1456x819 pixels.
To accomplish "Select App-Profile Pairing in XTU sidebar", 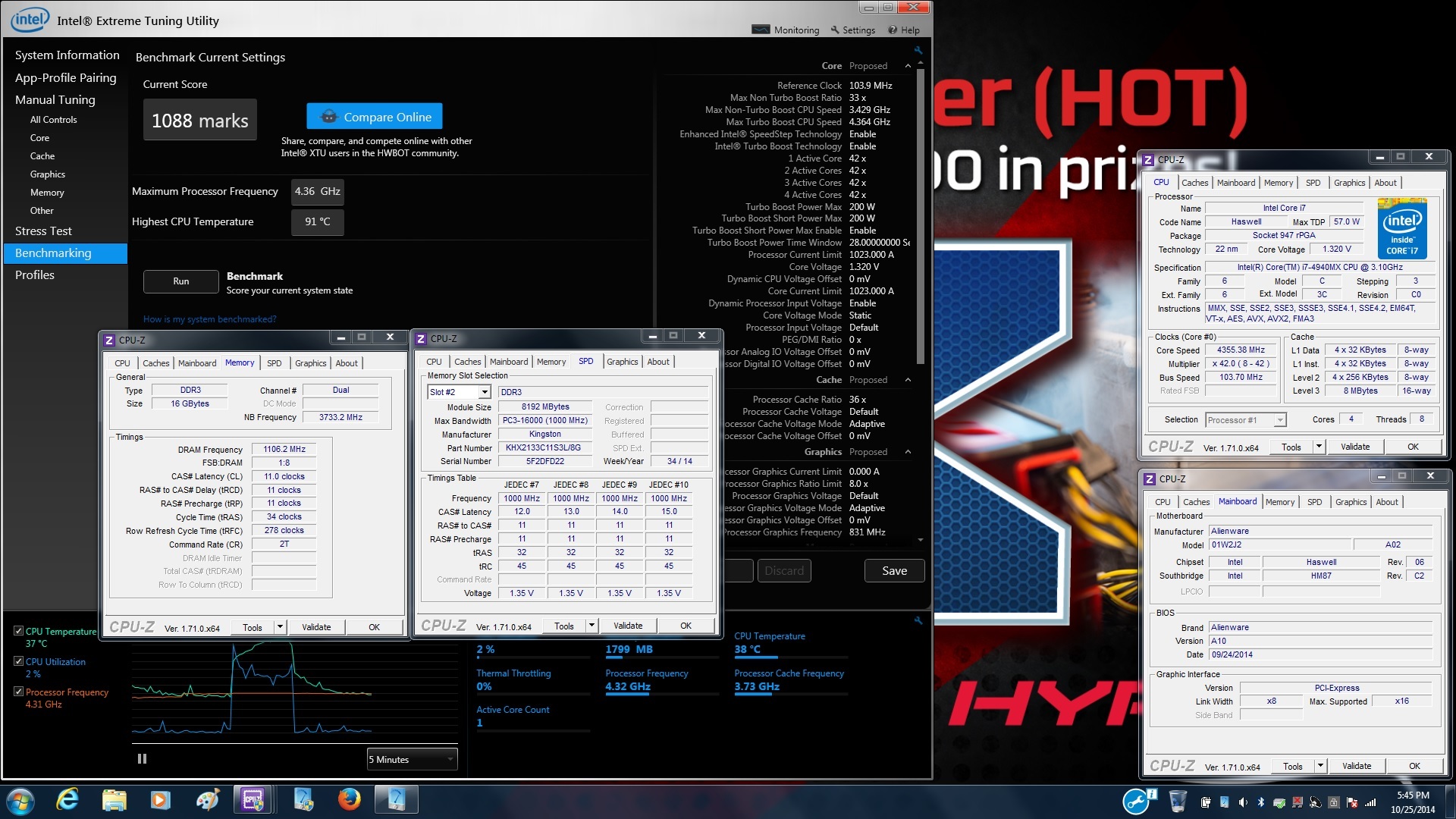I will click(x=65, y=78).
